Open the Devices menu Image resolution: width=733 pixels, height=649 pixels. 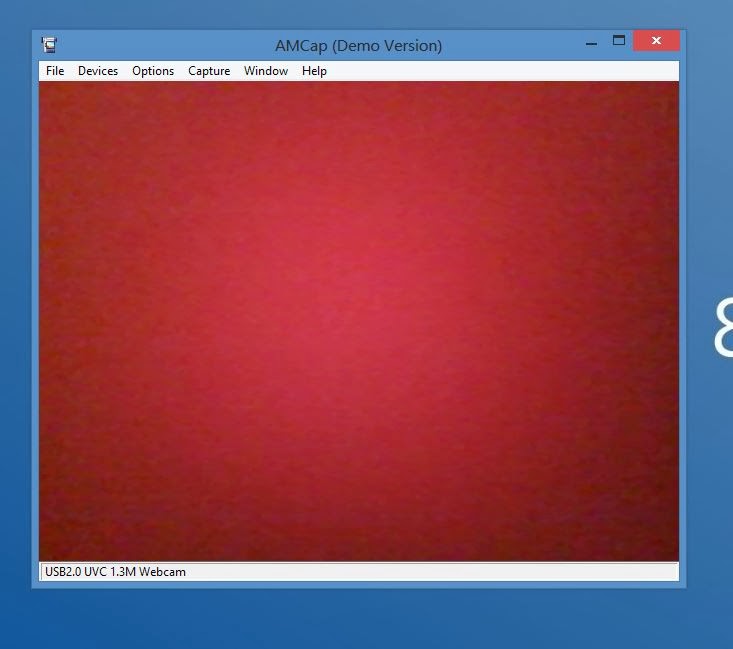(98, 71)
